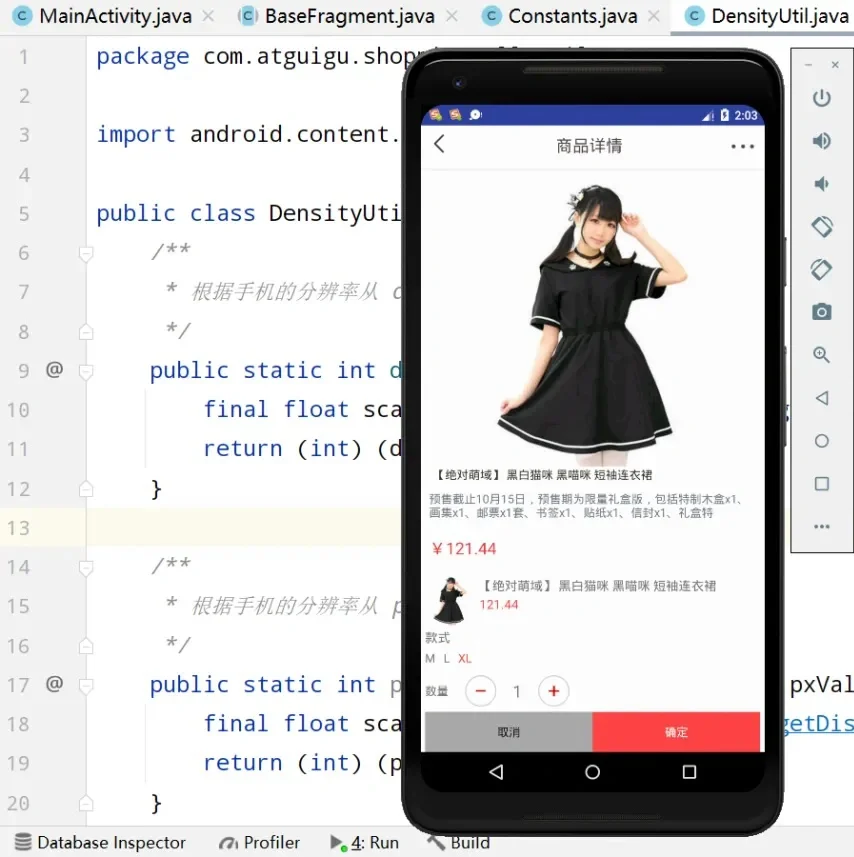The image size is (854, 857).
Task: Open extended controls via the ellipsis icon
Action: coord(821,525)
